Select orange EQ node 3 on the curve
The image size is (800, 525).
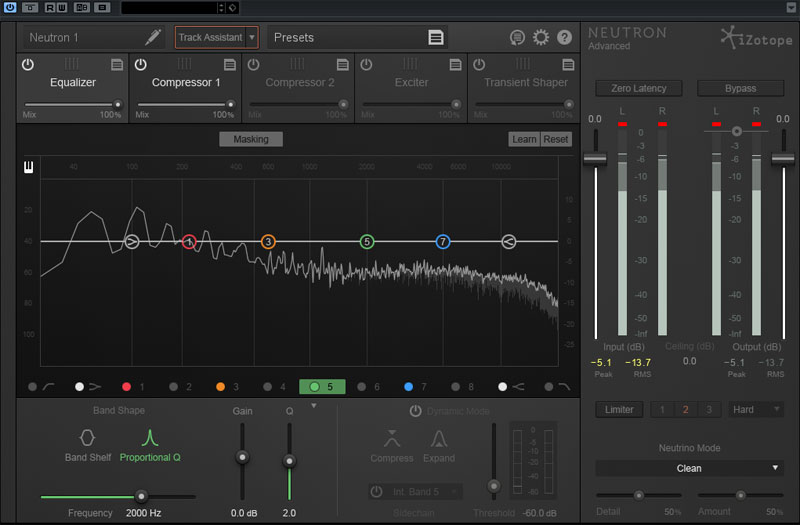point(268,241)
